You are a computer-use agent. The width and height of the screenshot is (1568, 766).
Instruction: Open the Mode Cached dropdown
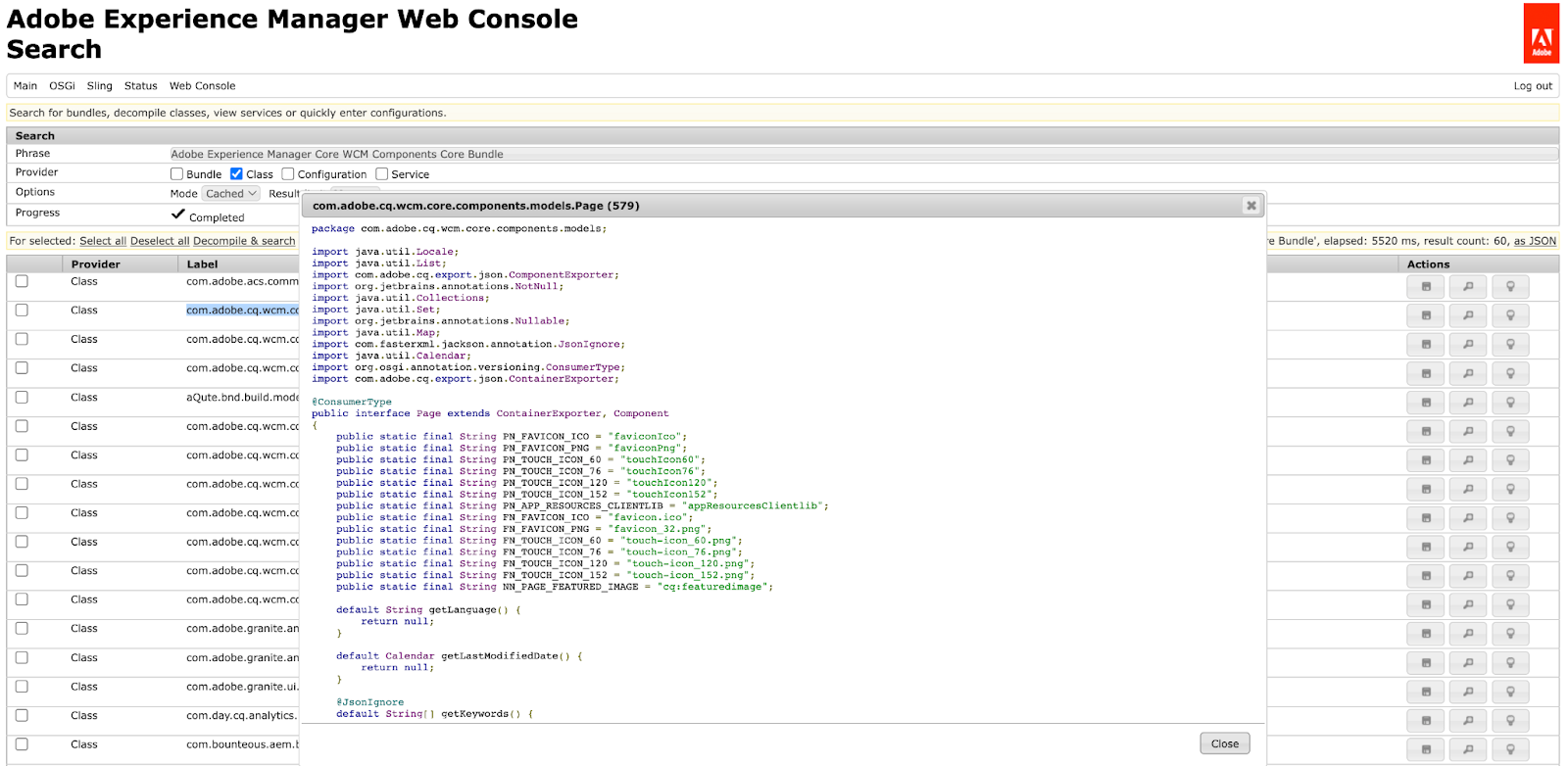point(231,194)
